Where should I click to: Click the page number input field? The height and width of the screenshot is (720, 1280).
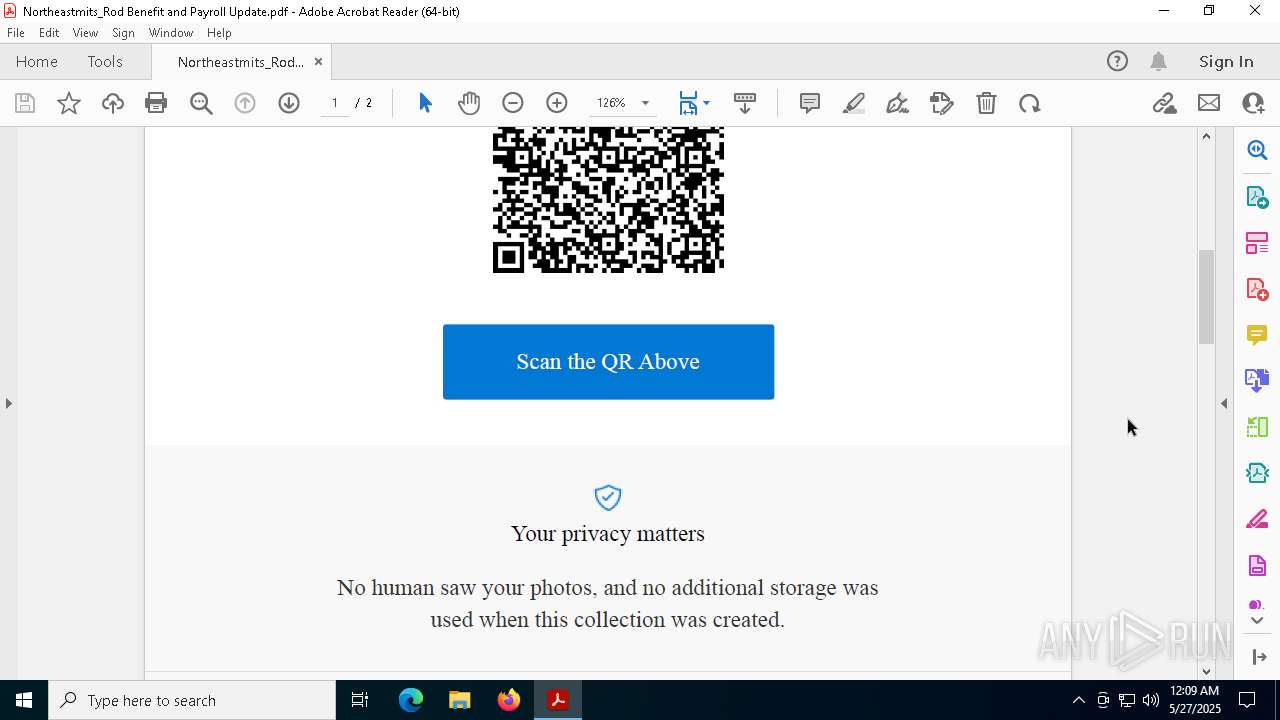click(x=334, y=103)
